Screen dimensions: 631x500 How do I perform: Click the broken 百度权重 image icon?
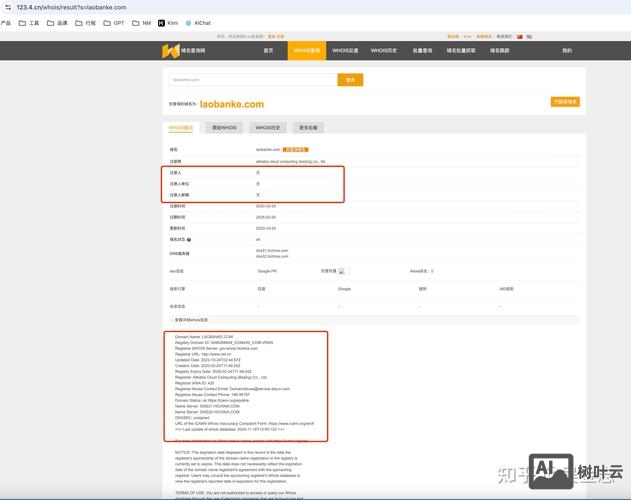[342, 270]
